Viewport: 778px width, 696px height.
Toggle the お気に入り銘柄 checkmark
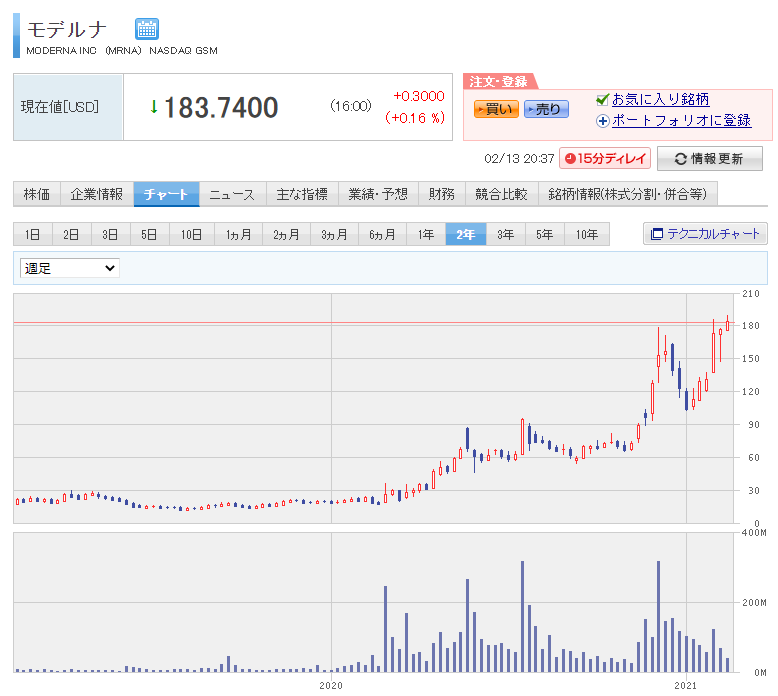coord(602,100)
